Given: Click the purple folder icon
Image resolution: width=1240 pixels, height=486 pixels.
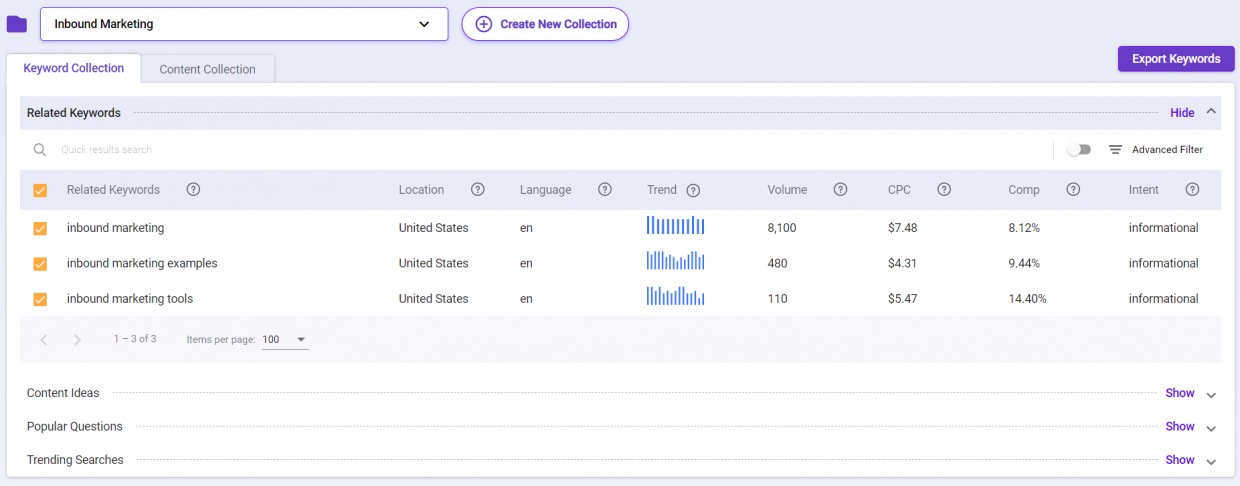Looking at the screenshot, I should click(x=17, y=24).
